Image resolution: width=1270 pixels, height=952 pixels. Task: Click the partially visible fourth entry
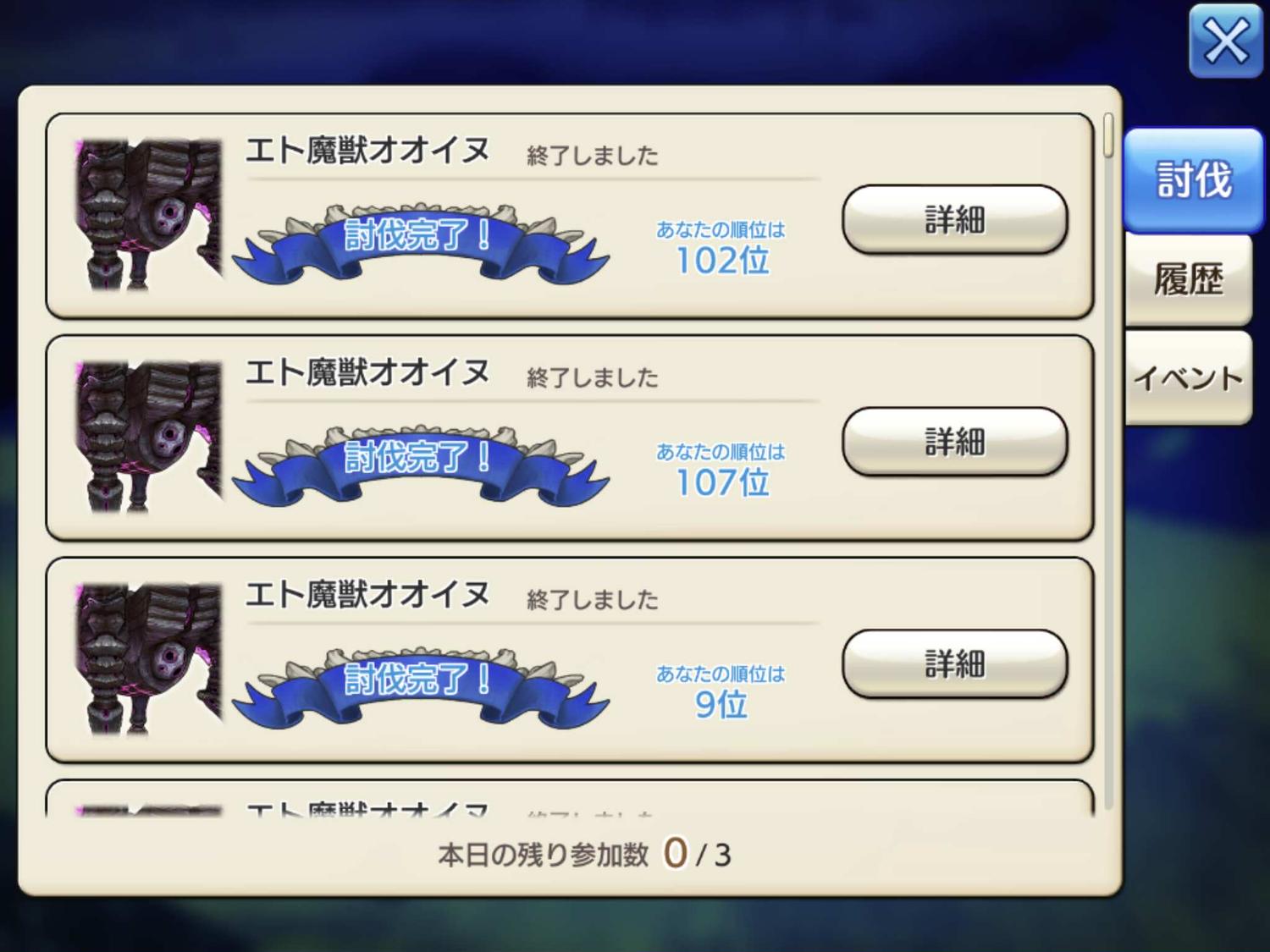point(569,798)
